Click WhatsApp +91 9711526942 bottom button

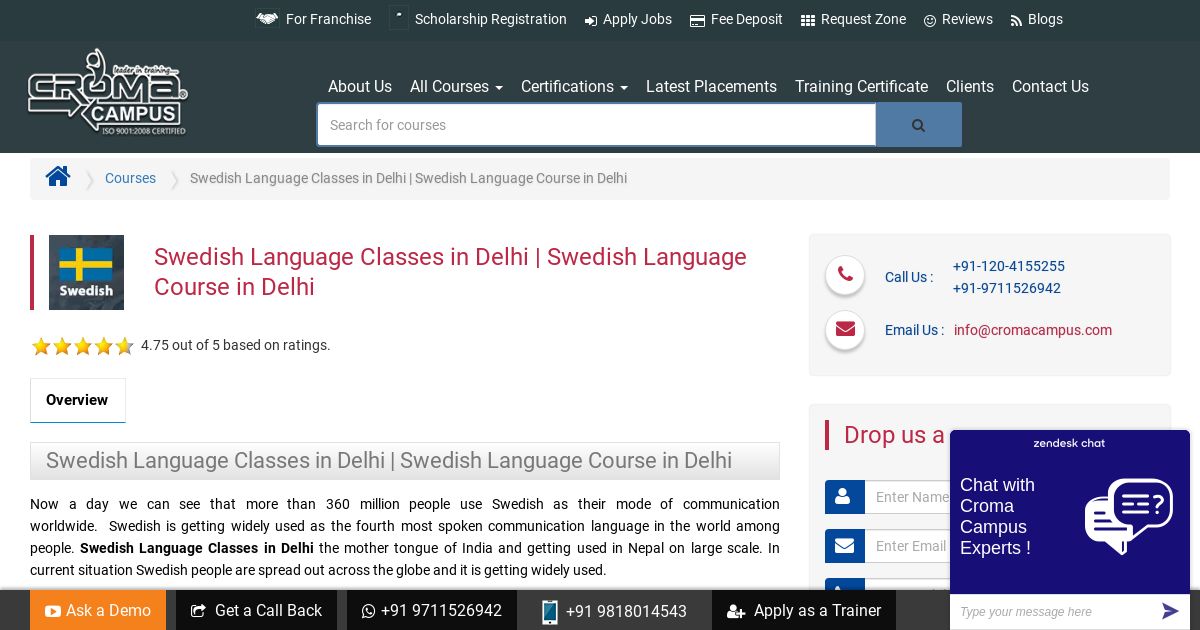point(432,610)
